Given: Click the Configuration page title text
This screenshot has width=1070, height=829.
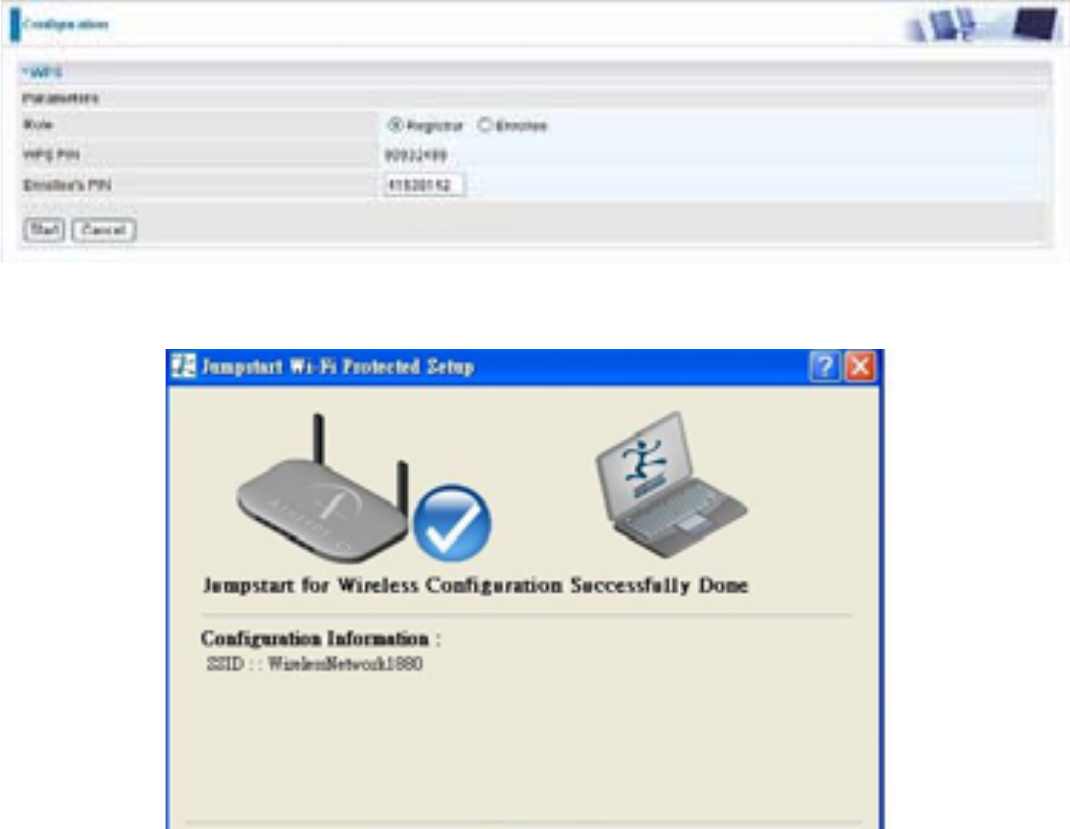Looking at the screenshot, I should coord(66,25).
